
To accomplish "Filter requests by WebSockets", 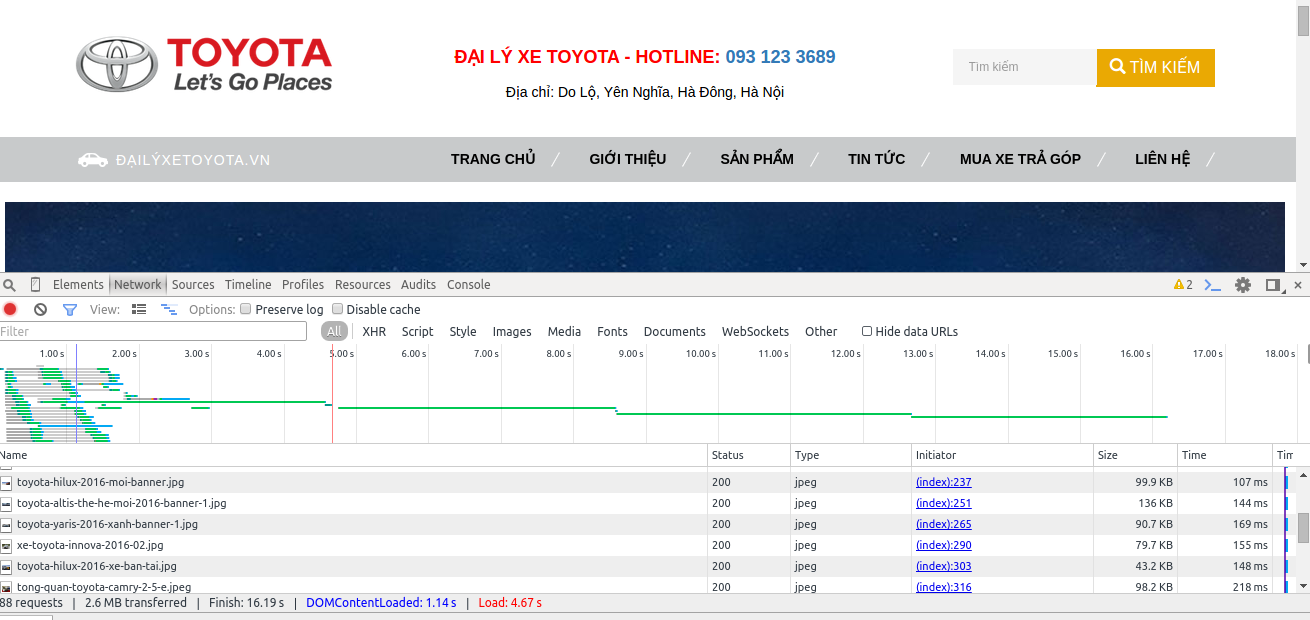I will (x=755, y=332).
